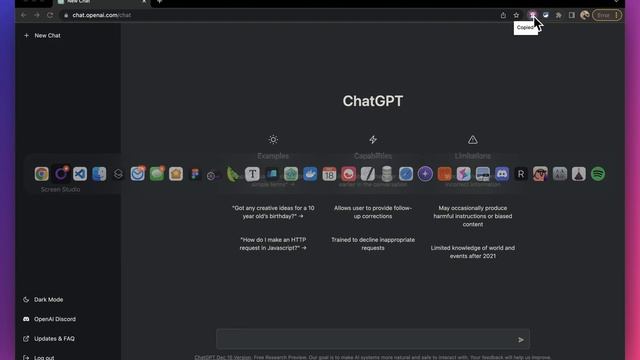640x360 pixels.
Task: Click the pink extension icon in toolbar
Action: [532, 15]
